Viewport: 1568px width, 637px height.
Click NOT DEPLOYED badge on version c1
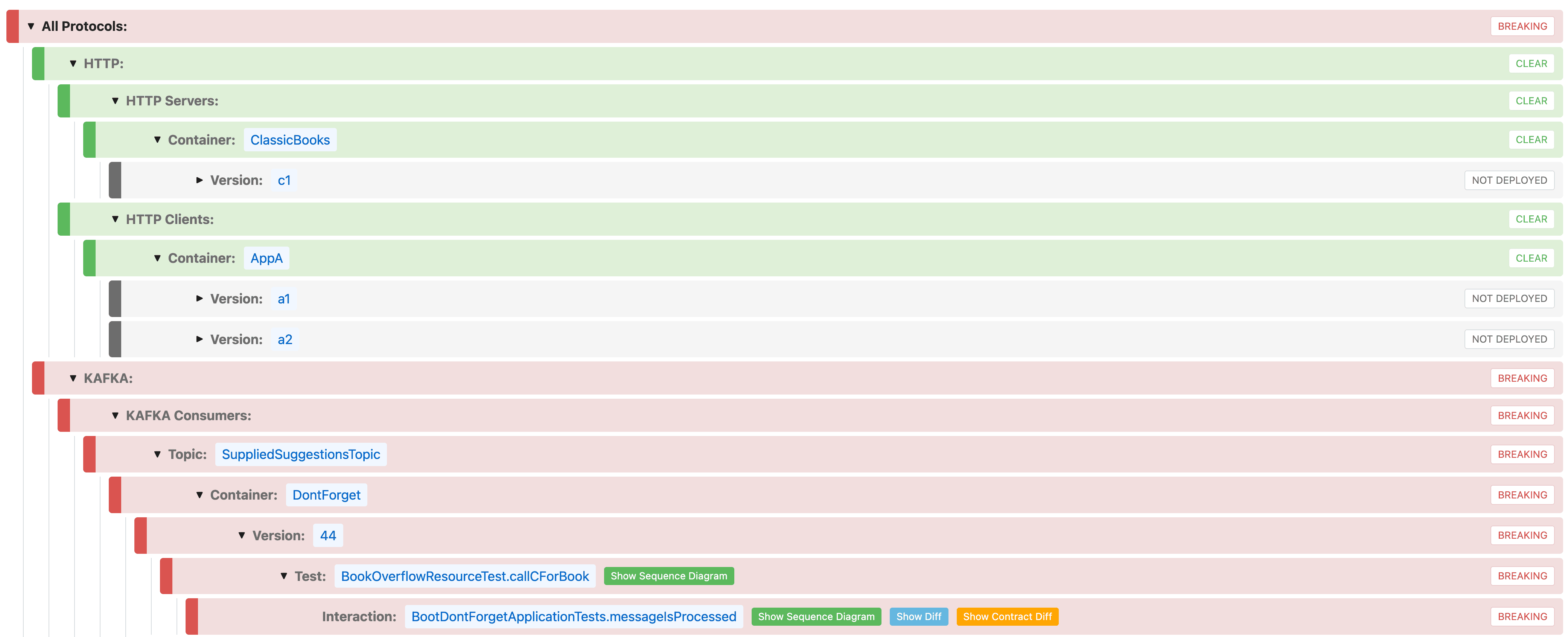click(1509, 180)
